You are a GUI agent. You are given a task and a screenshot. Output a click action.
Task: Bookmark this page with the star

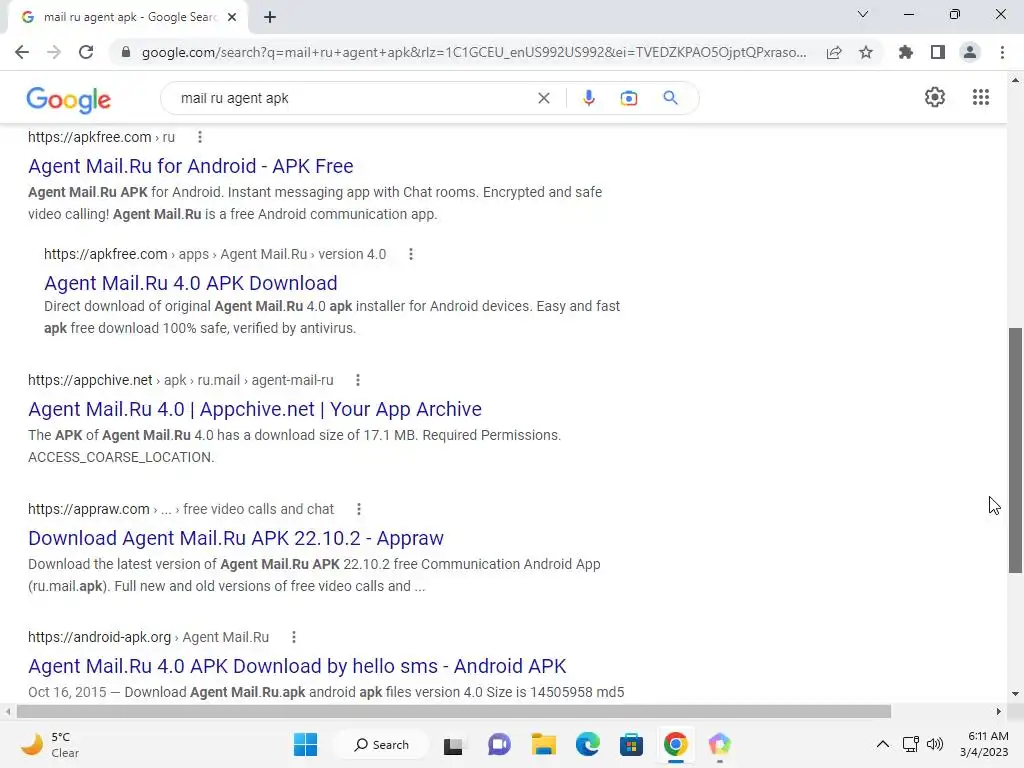(866, 52)
